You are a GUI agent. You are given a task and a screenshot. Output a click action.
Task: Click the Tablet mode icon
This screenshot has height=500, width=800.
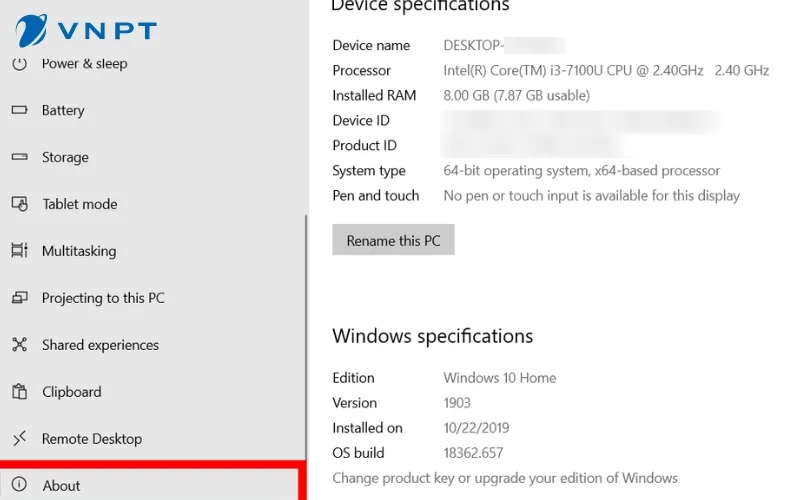pyautogui.click(x=19, y=204)
